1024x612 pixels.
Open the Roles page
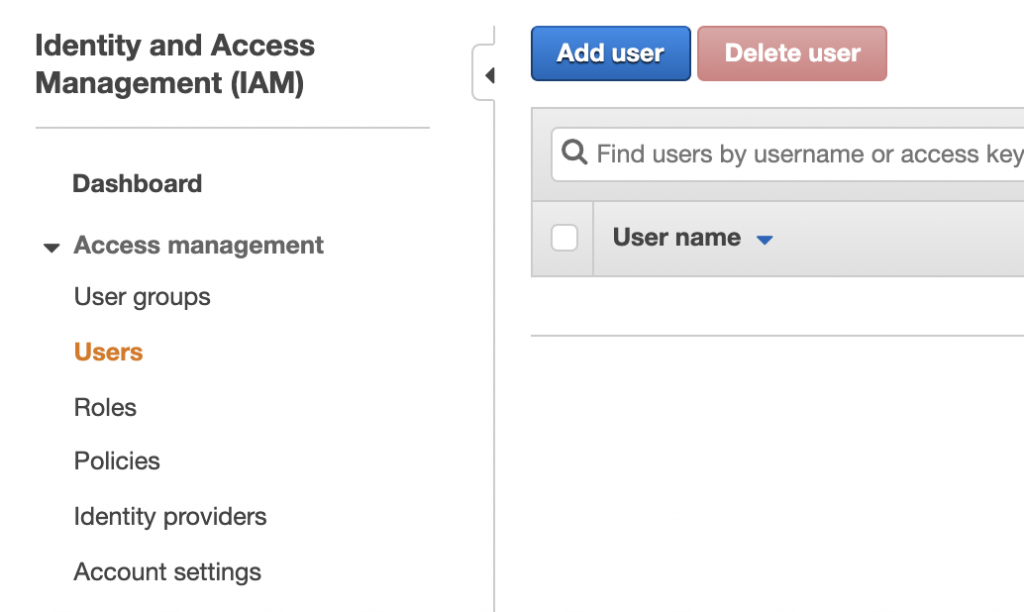click(x=105, y=407)
